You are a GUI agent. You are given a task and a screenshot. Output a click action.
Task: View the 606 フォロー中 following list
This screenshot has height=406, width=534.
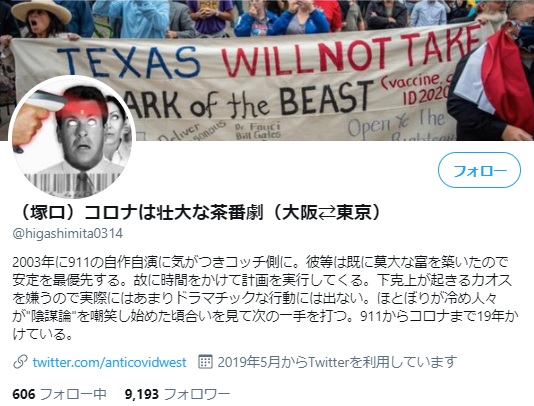click(59, 394)
